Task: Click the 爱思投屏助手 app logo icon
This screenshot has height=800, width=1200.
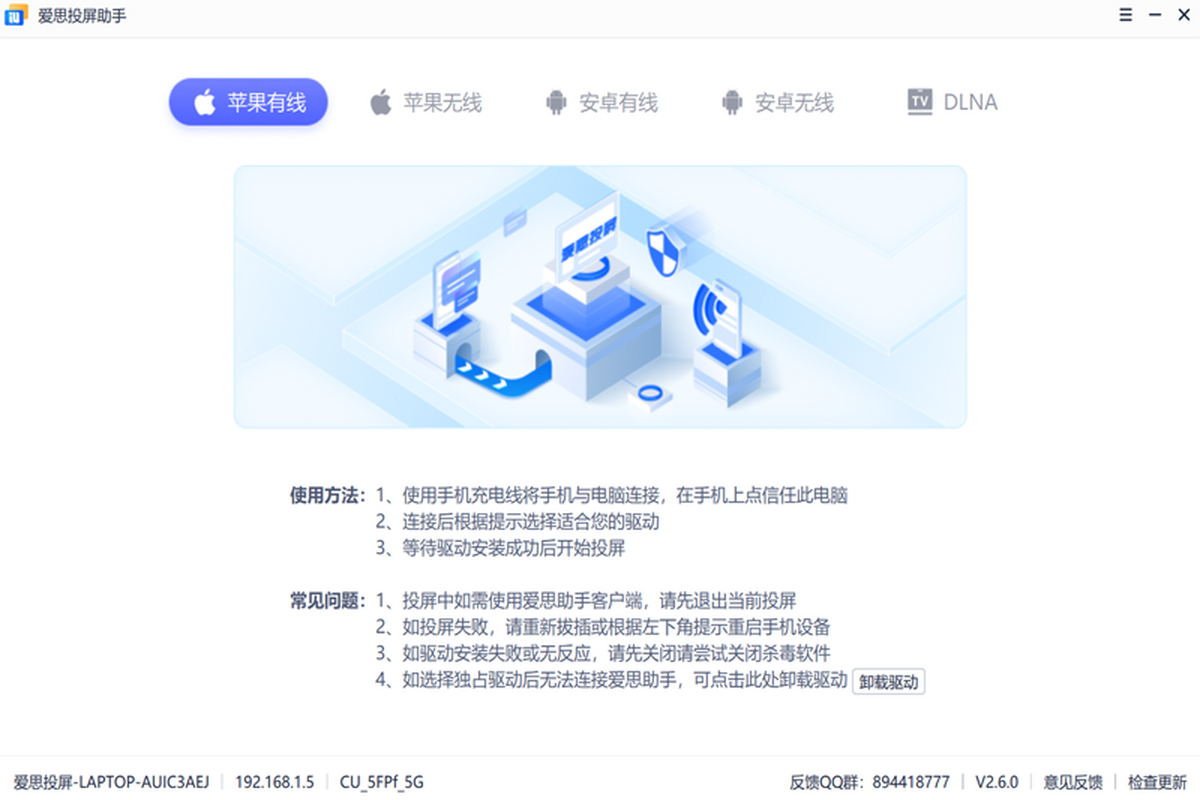Action: (x=15, y=17)
